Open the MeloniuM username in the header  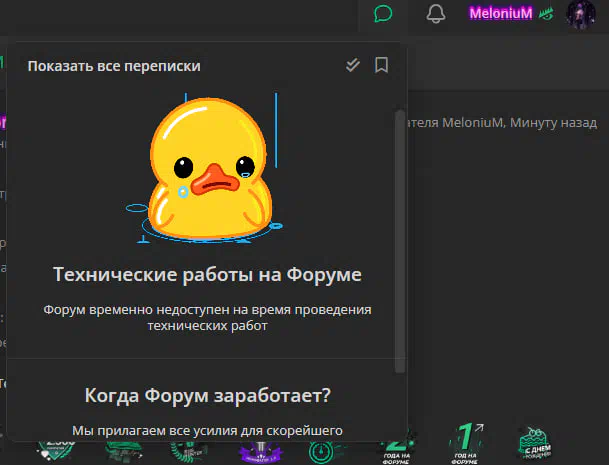tap(501, 14)
